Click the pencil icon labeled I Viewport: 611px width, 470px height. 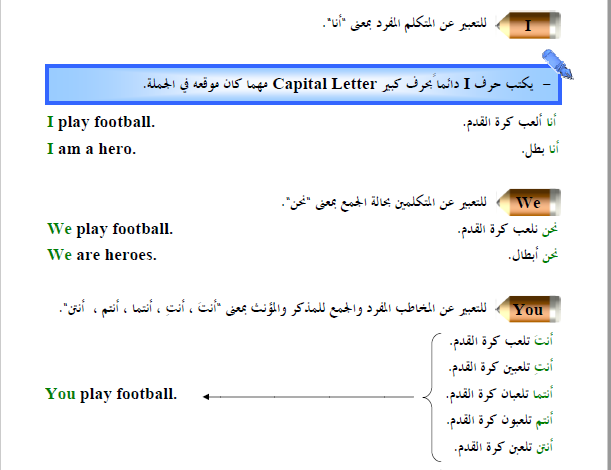click(528, 25)
